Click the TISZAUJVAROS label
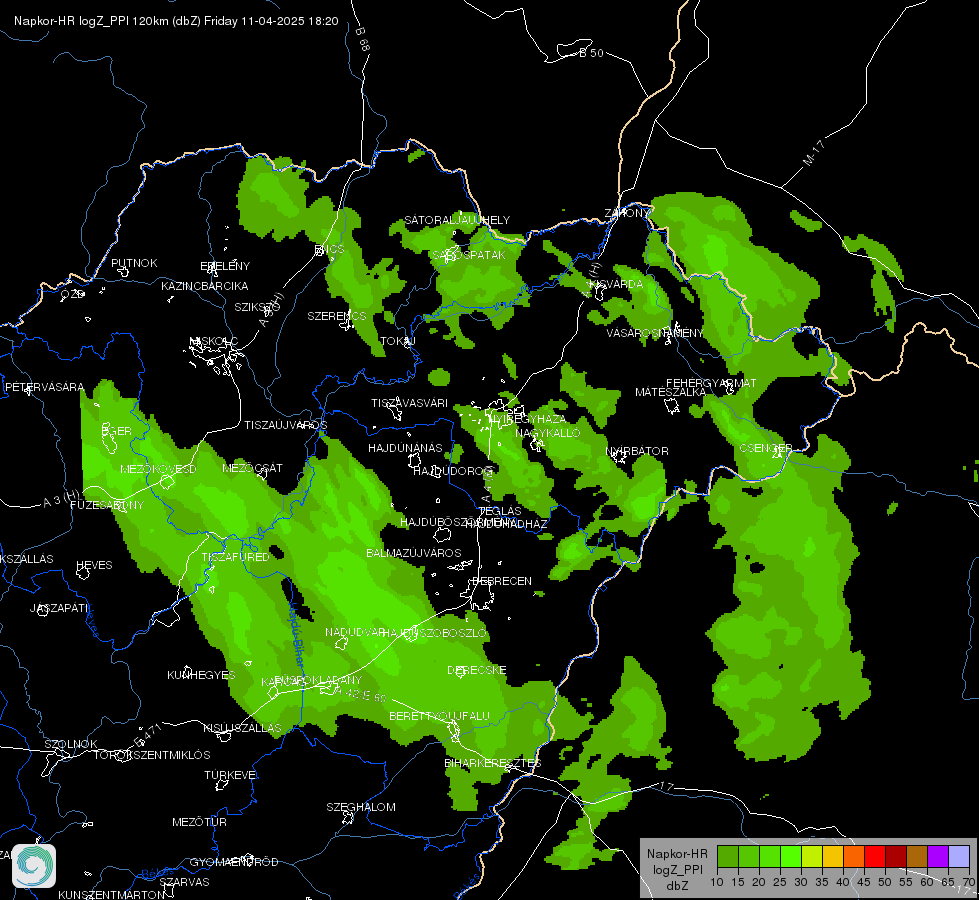Screen dimensions: 979x900 tap(285, 425)
